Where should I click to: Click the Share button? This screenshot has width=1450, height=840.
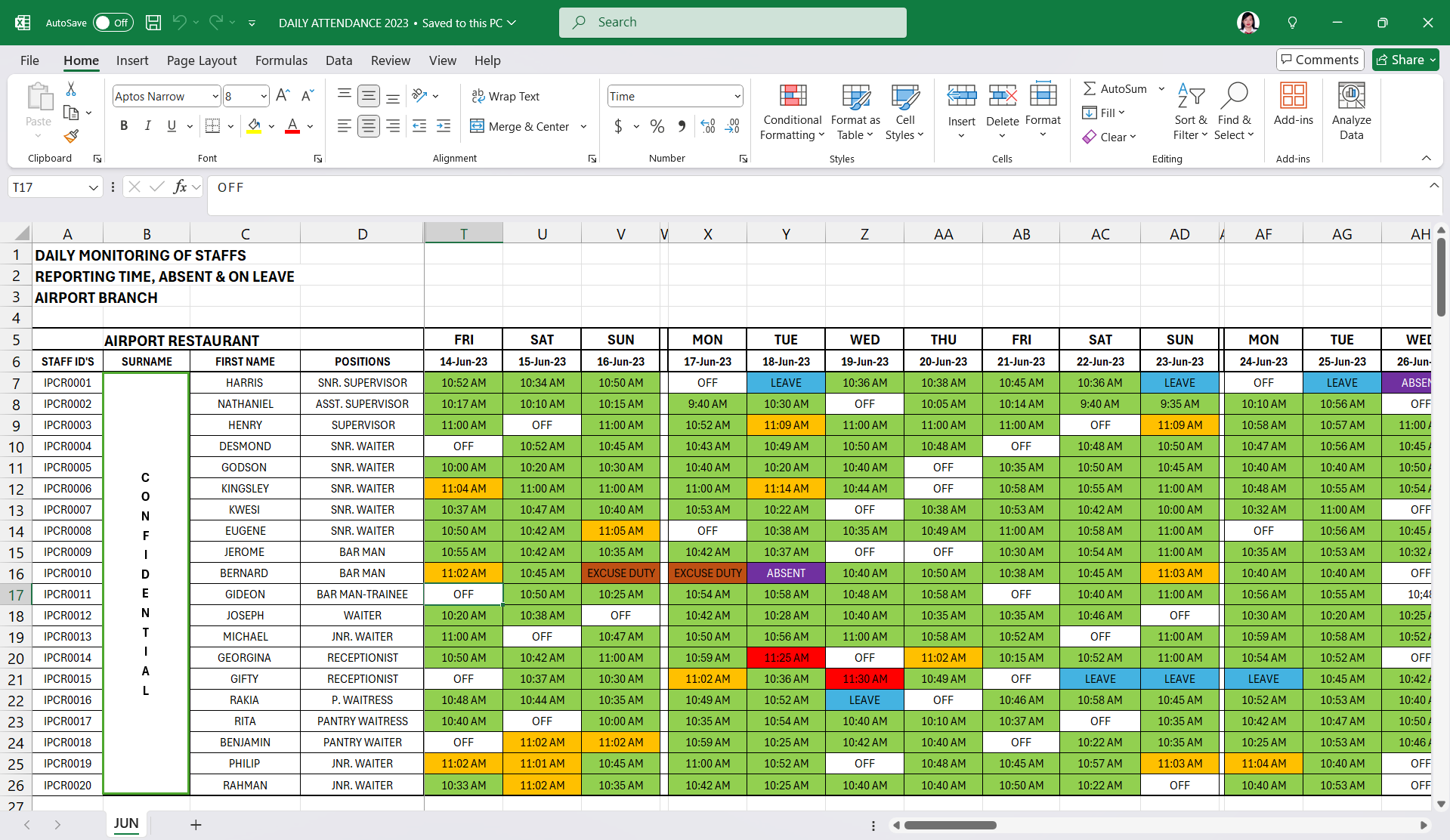[1405, 60]
